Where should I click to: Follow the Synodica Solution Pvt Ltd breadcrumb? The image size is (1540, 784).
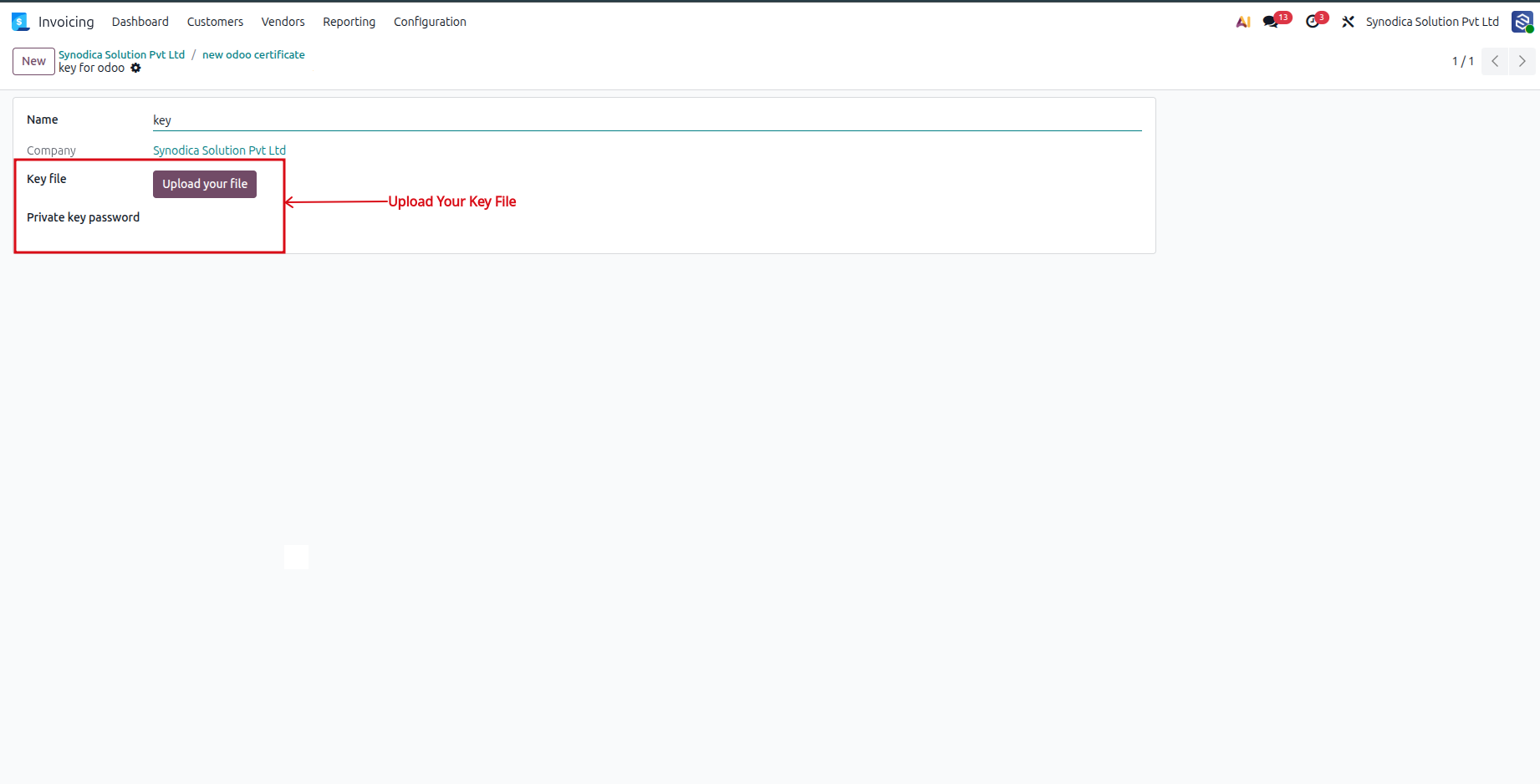(x=121, y=54)
